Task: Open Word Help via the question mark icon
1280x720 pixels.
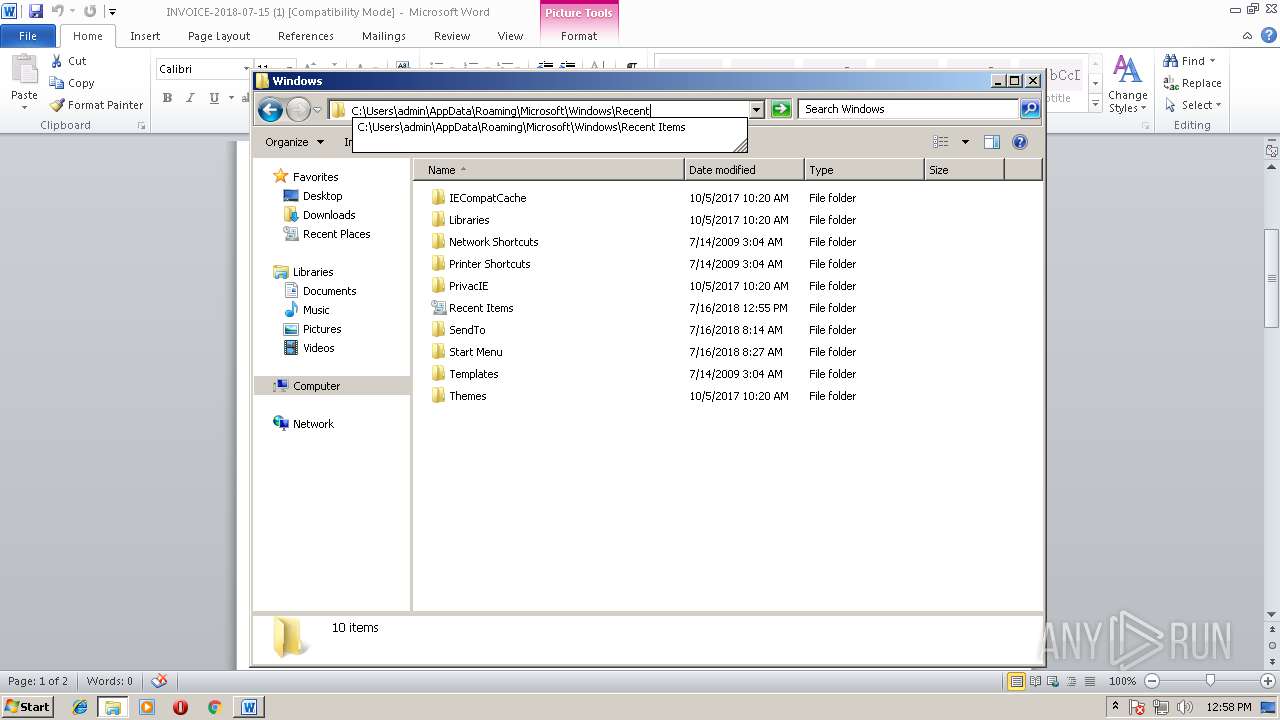Action: tap(1269, 36)
